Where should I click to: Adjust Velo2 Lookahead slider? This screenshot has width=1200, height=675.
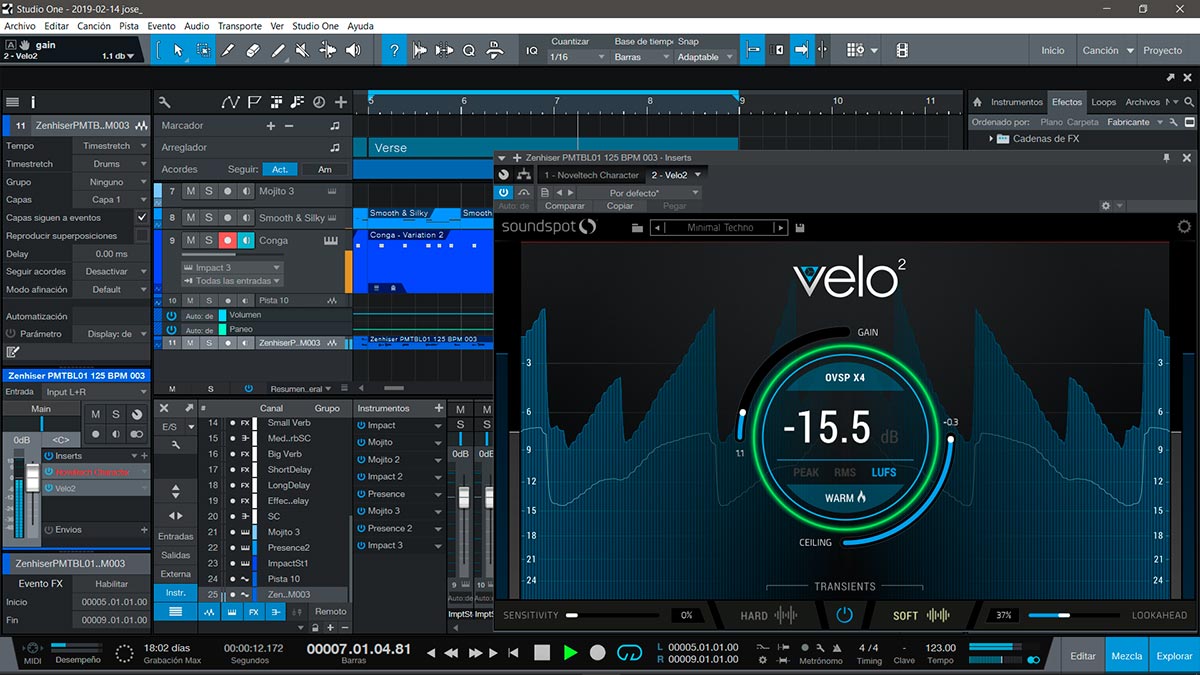[1075, 616]
